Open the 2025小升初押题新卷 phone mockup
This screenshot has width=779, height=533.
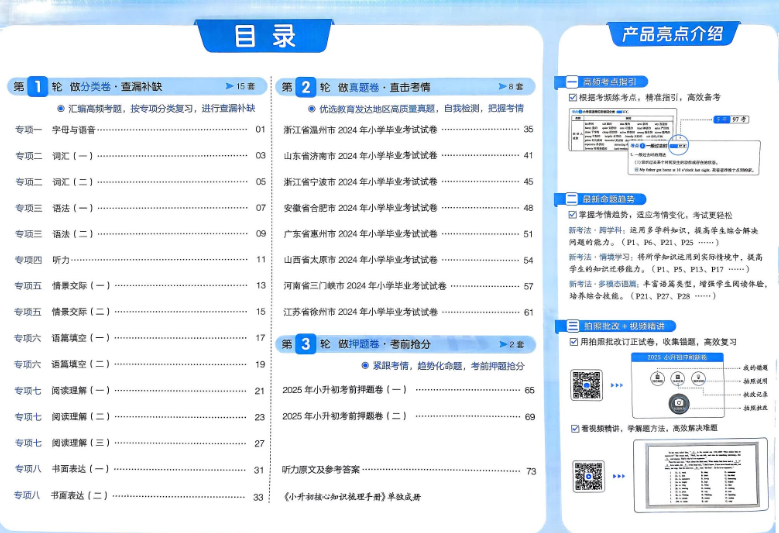[678, 385]
